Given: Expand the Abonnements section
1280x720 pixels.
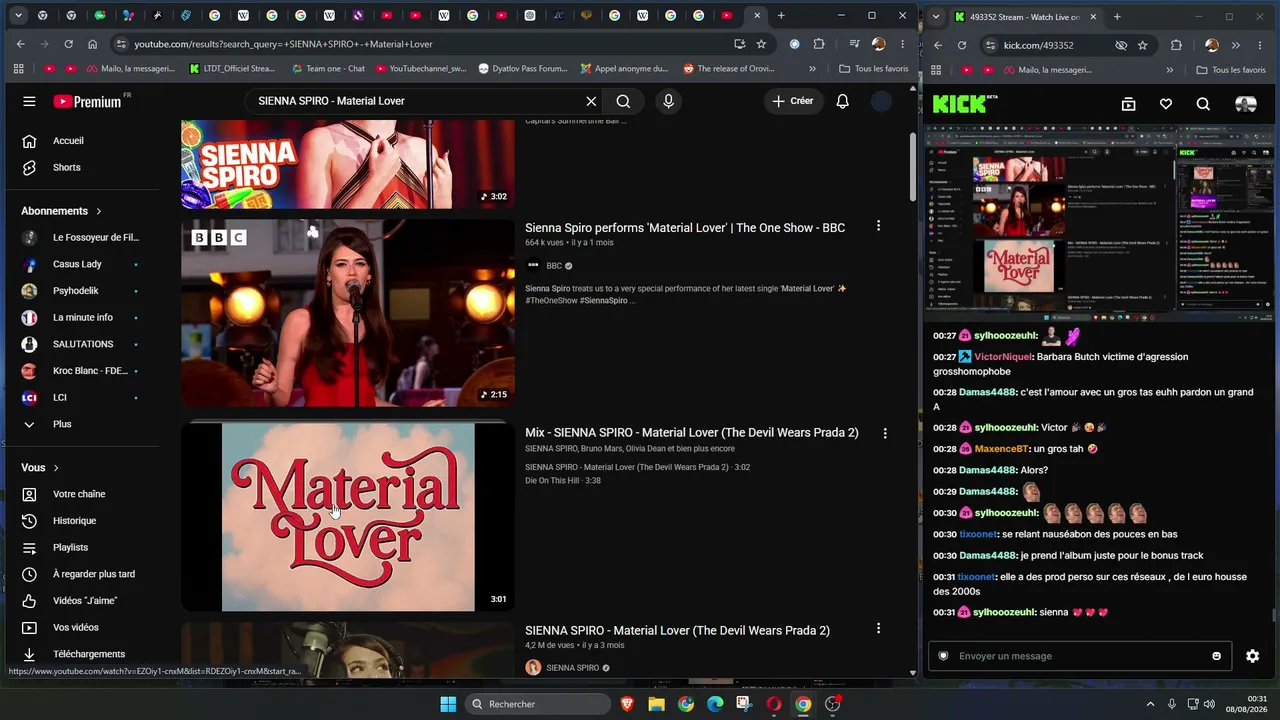Looking at the screenshot, I should pyautogui.click(x=62, y=211).
